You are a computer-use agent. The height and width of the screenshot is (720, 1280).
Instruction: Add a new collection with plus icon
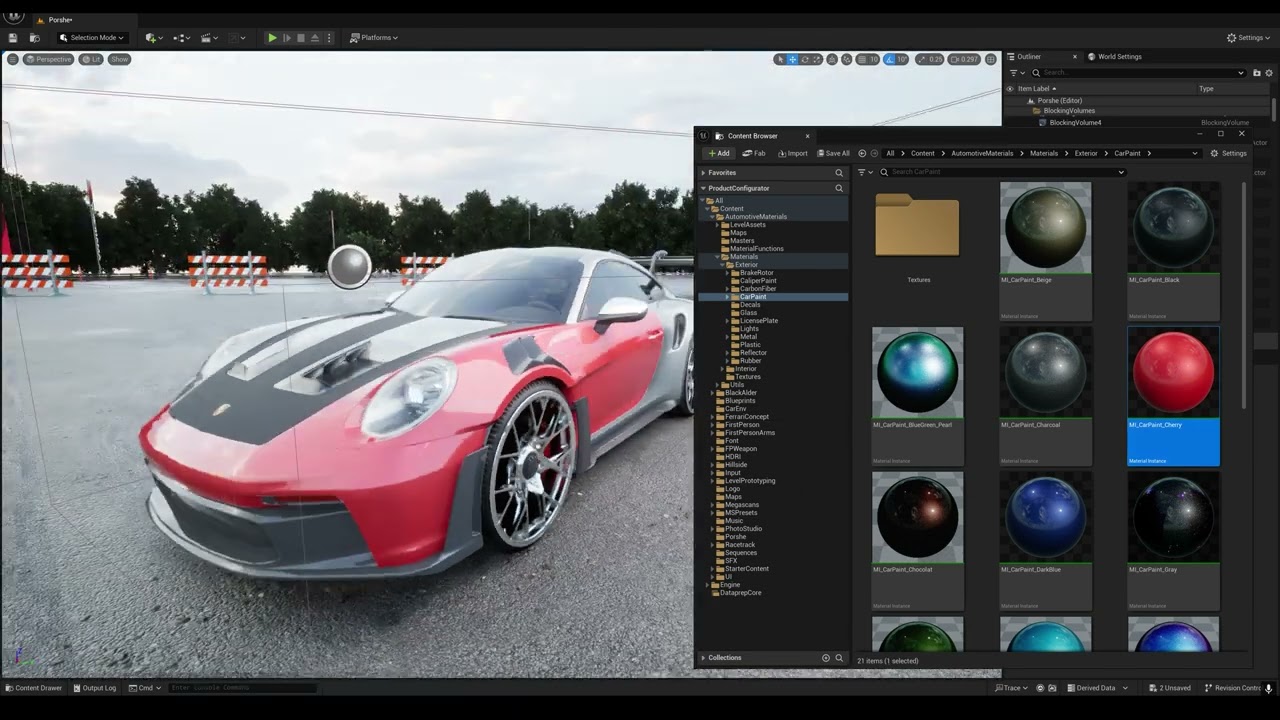pos(826,658)
